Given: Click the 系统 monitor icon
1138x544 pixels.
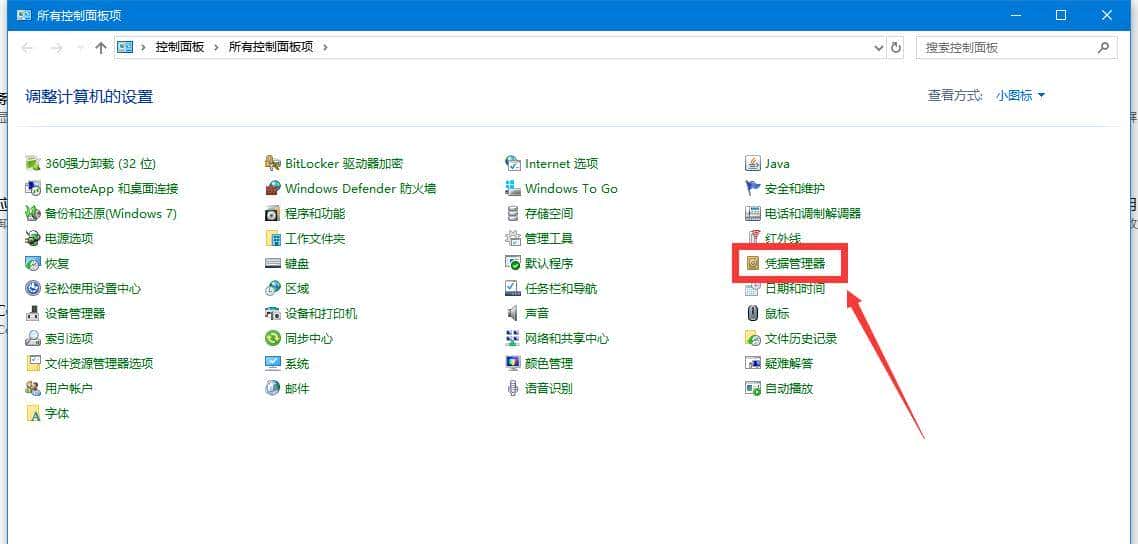Looking at the screenshot, I should (x=273, y=363).
